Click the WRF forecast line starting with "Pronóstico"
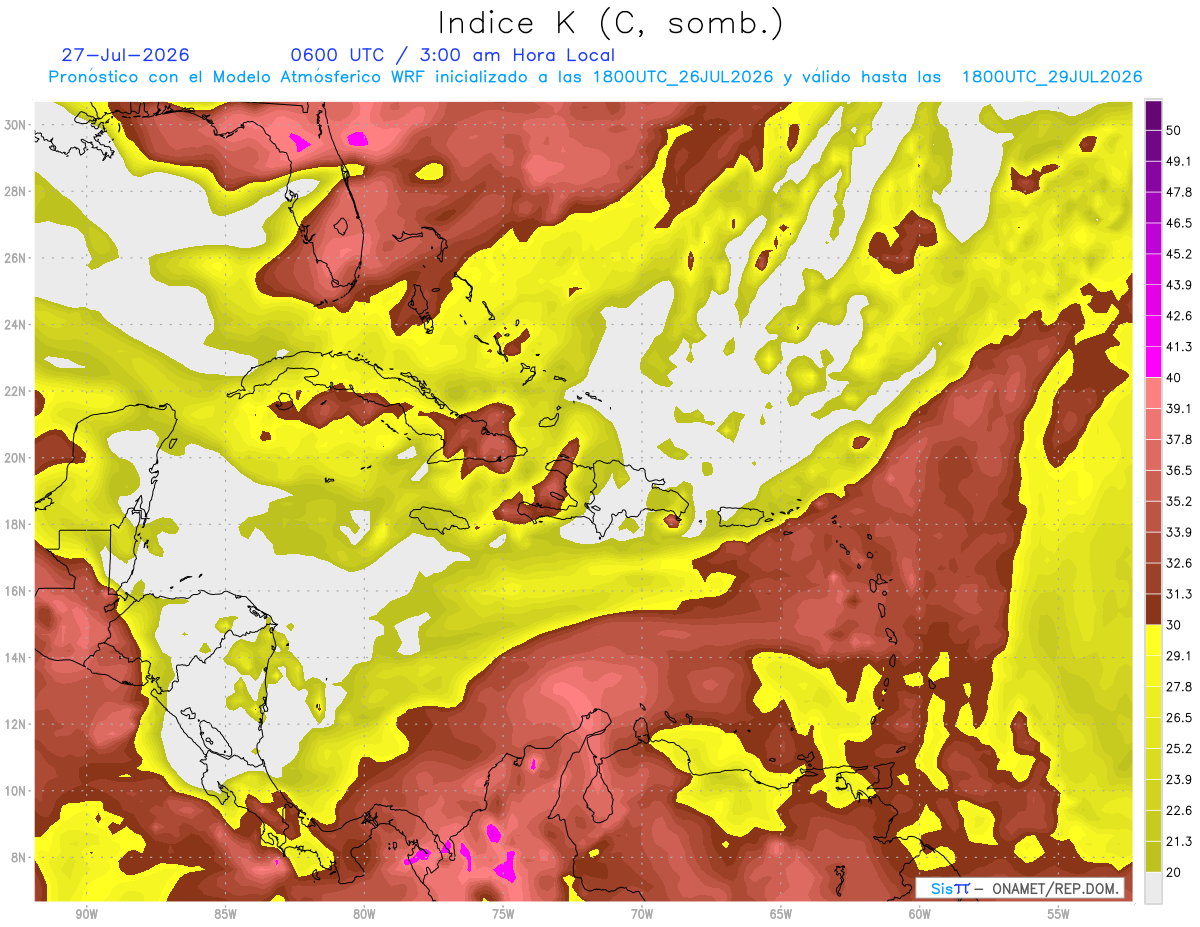Image resolution: width=1200 pixels, height=927 pixels. [x=596, y=77]
